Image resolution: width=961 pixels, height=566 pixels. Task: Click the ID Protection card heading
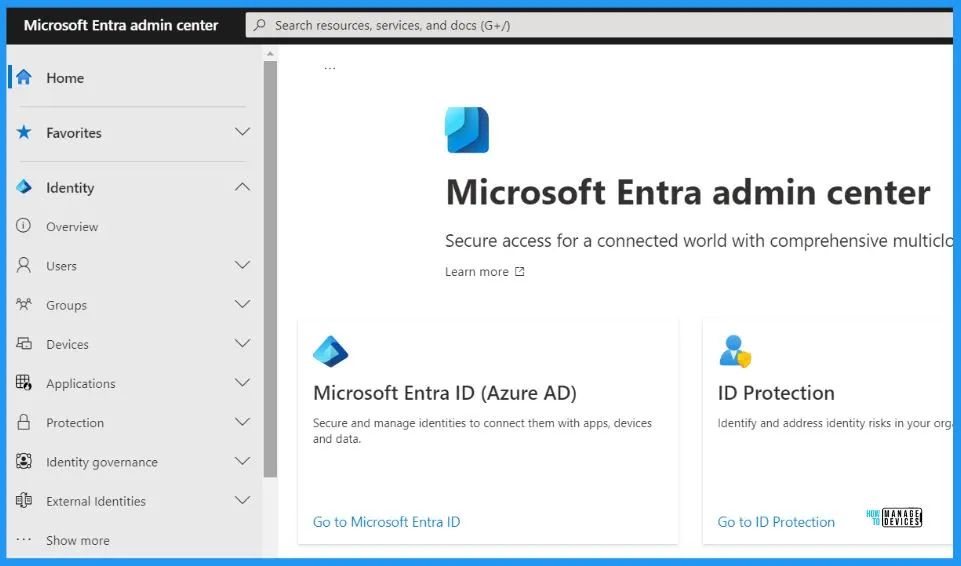(776, 393)
